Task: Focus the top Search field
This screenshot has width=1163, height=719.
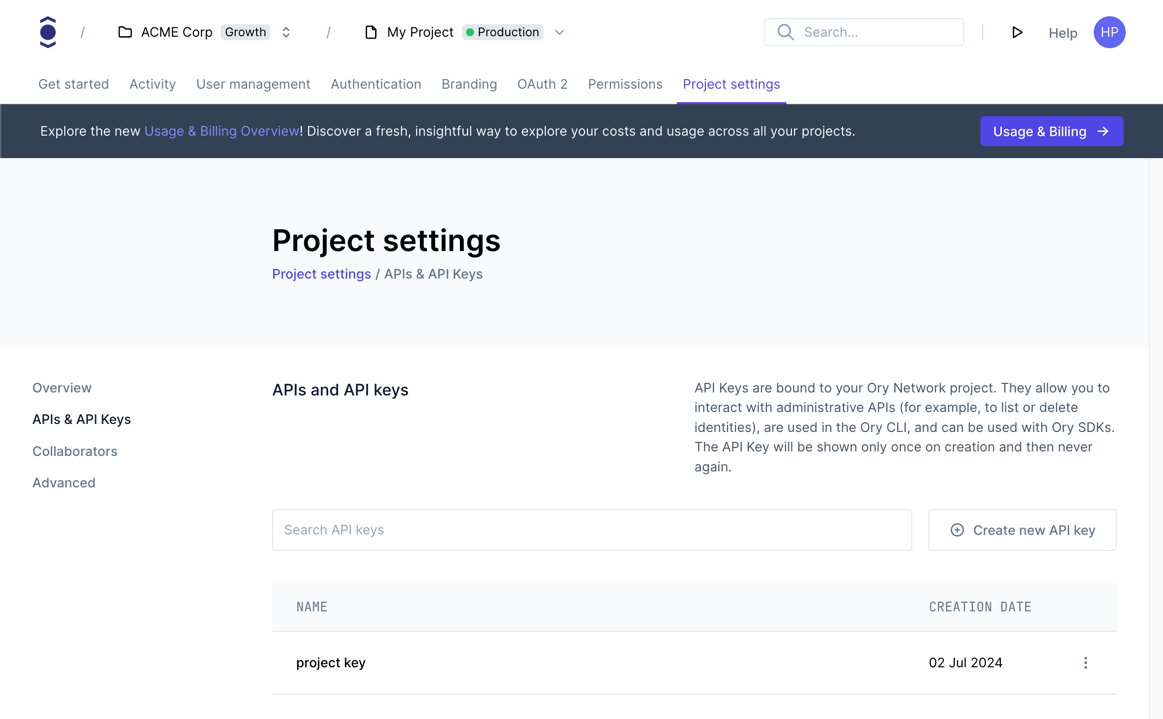Action: point(863,32)
